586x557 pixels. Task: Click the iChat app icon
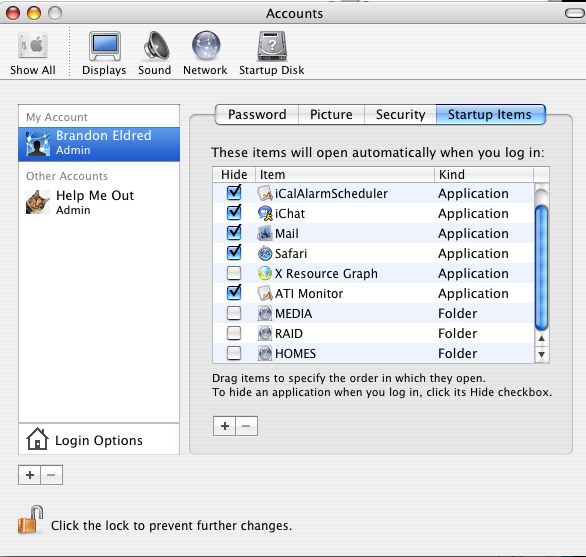coord(265,213)
